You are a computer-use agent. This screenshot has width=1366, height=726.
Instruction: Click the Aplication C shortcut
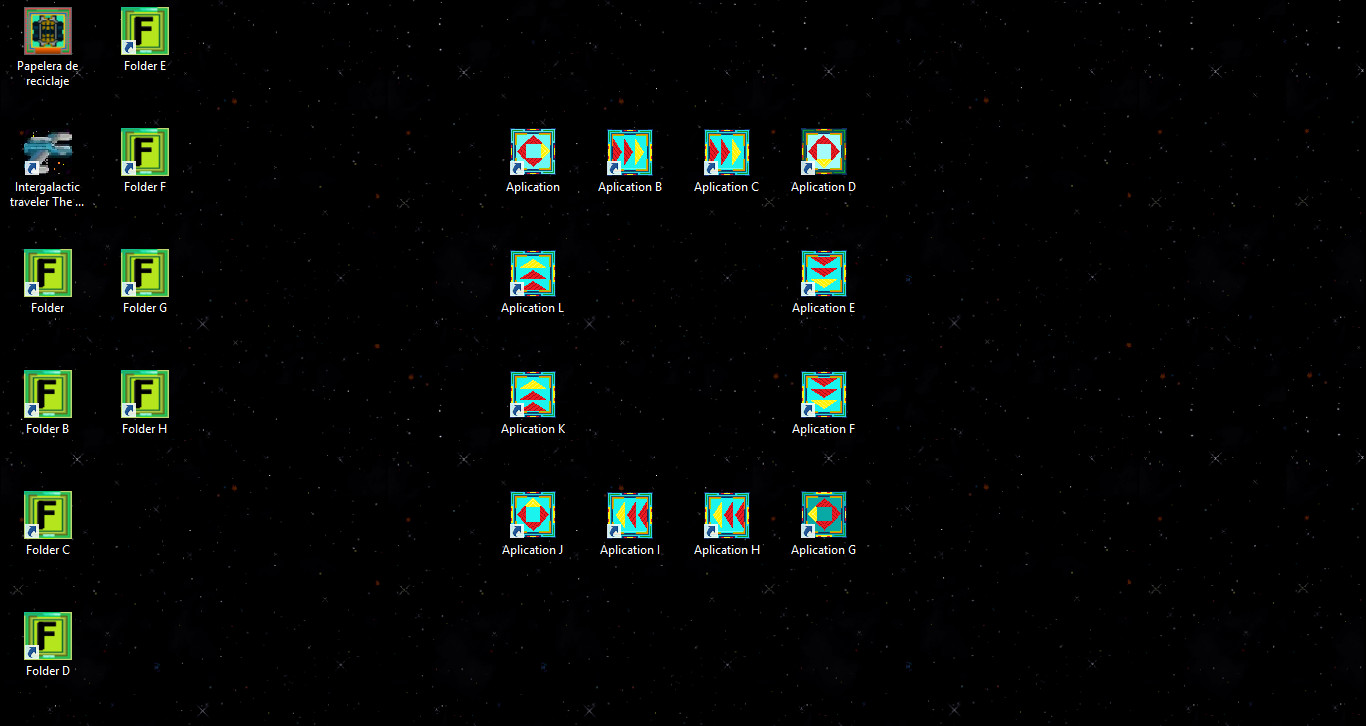click(x=727, y=153)
